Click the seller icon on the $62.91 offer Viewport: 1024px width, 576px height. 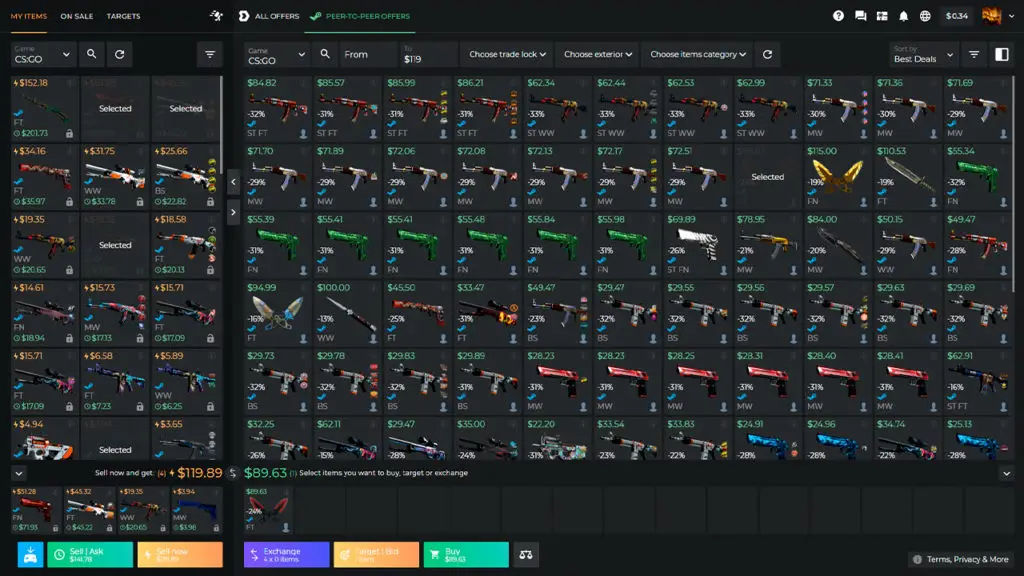(x=1003, y=407)
